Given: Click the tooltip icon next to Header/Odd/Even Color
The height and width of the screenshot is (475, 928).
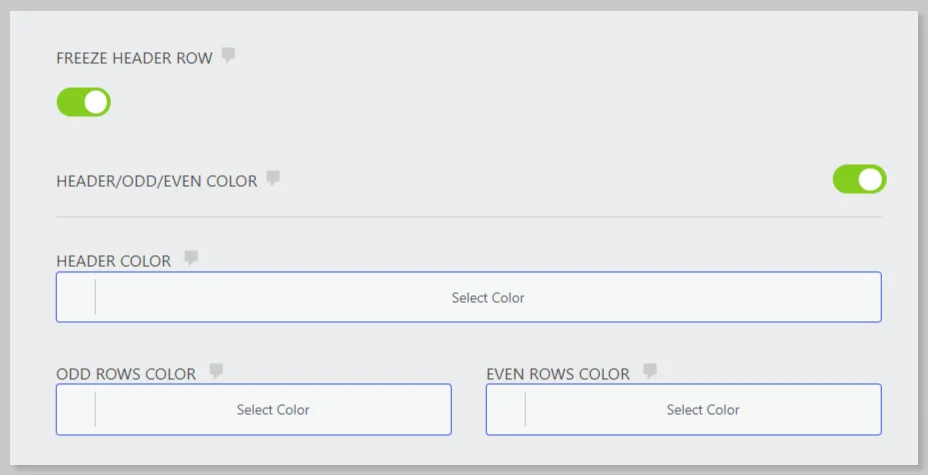Looking at the screenshot, I should pyautogui.click(x=273, y=178).
